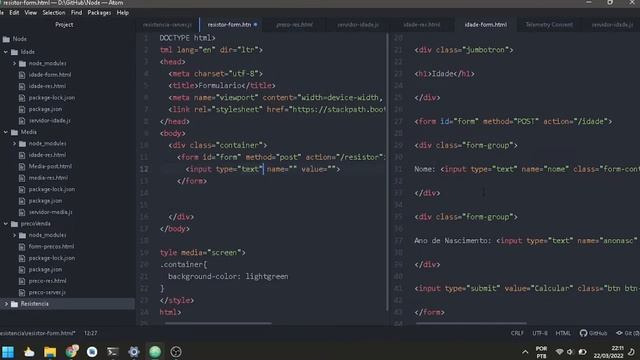Open idade-form.html in the tree
This screenshot has width=640, height=360.
coord(49,75)
